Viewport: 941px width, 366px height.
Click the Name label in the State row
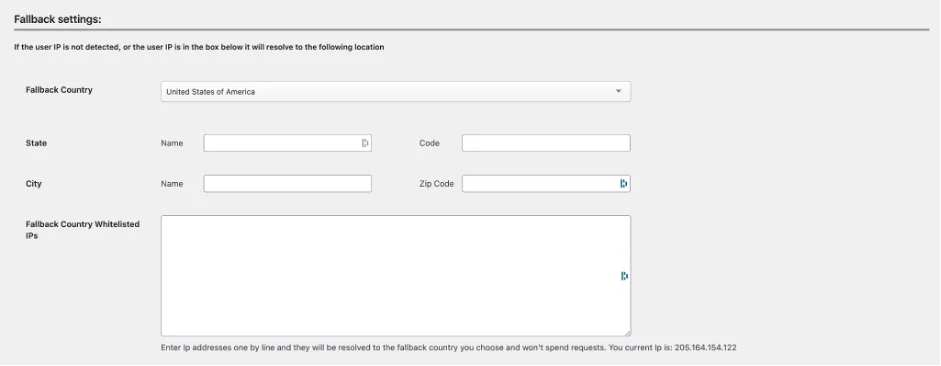click(x=172, y=143)
